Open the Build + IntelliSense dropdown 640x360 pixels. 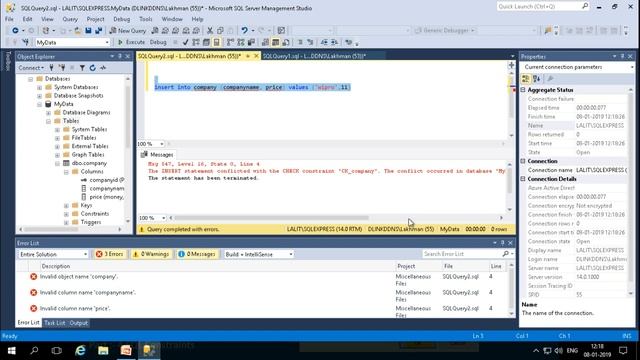tap(259, 254)
